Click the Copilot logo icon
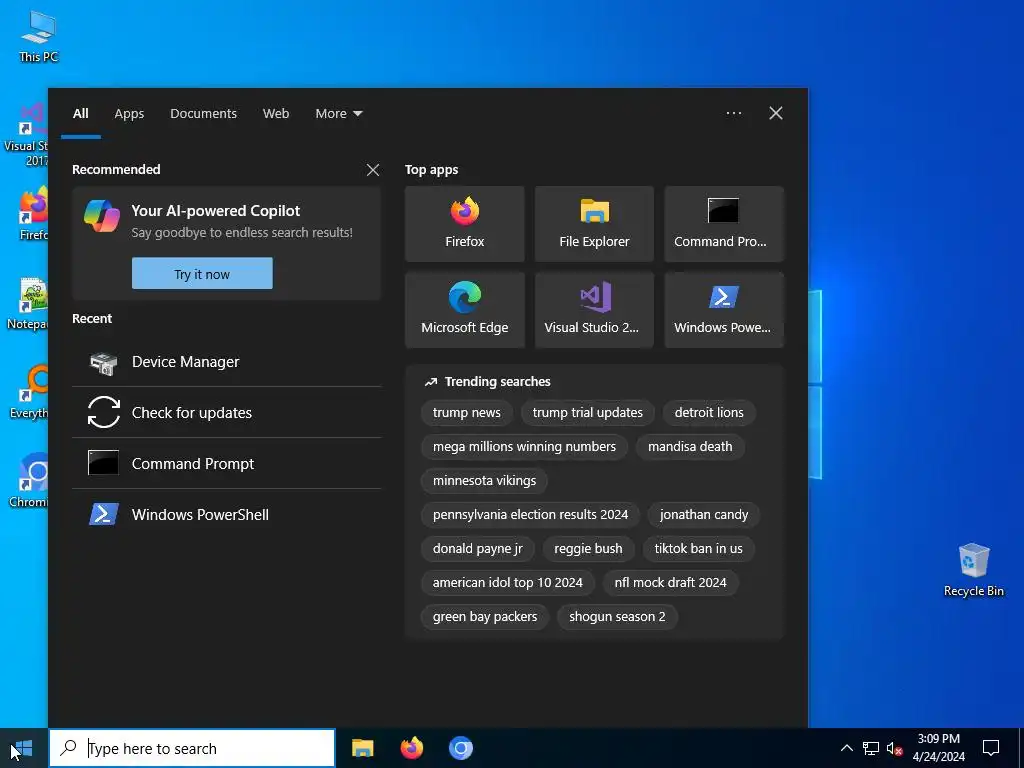Screen dimensions: 1024x768 click(102, 216)
